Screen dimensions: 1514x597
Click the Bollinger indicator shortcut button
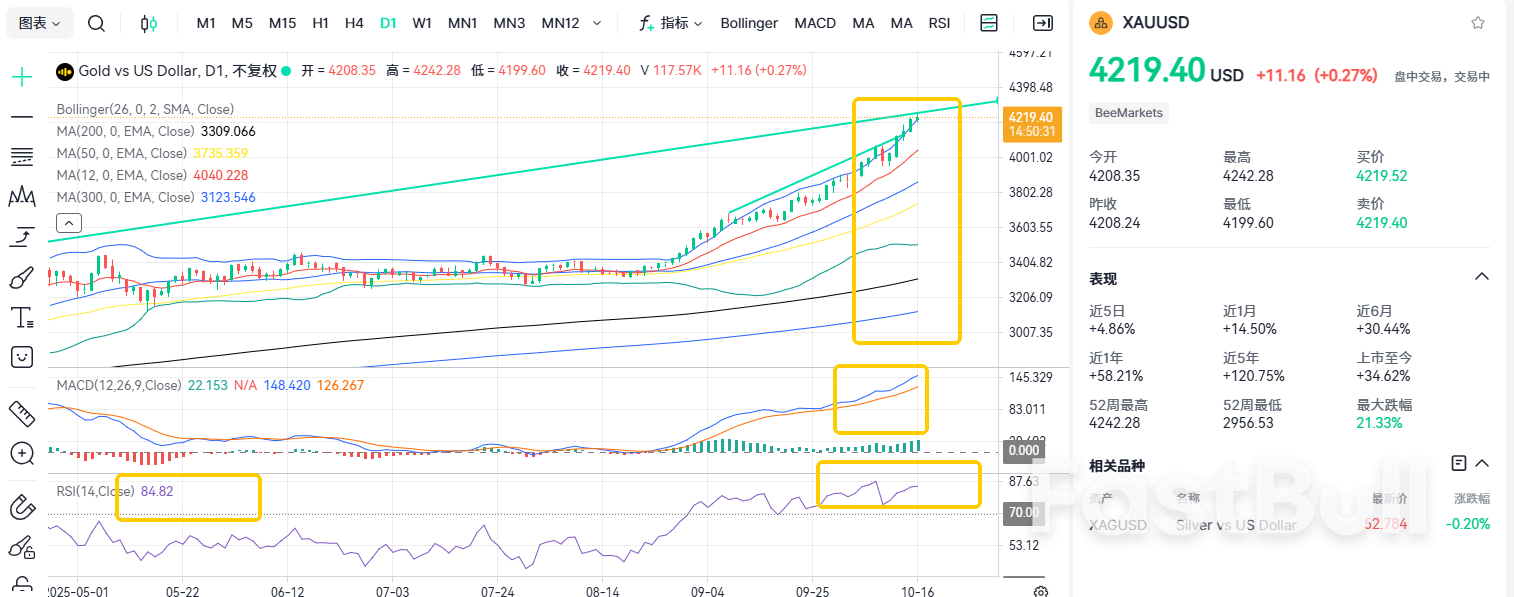(x=749, y=23)
